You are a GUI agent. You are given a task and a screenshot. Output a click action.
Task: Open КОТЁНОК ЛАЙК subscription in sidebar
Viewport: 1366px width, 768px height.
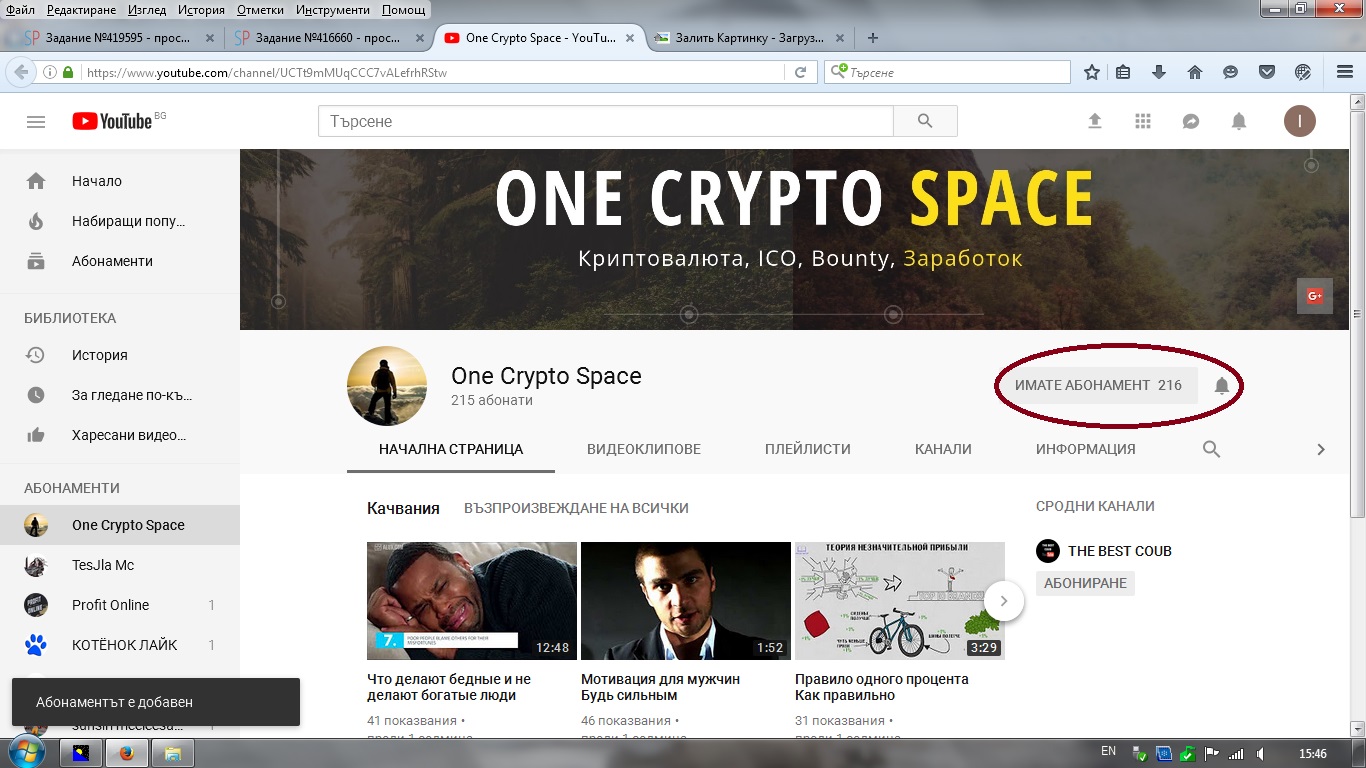[x=120, y=645]
